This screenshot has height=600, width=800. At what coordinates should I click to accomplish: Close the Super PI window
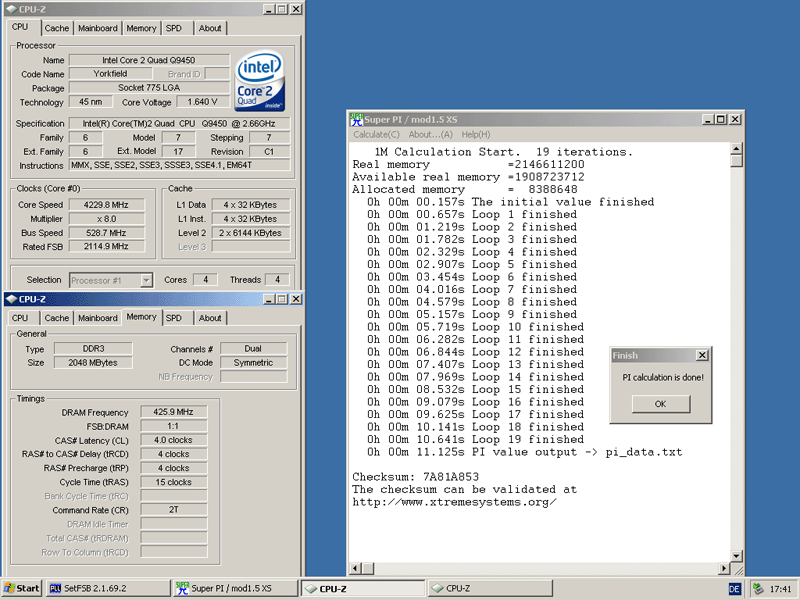coord(735,119)
